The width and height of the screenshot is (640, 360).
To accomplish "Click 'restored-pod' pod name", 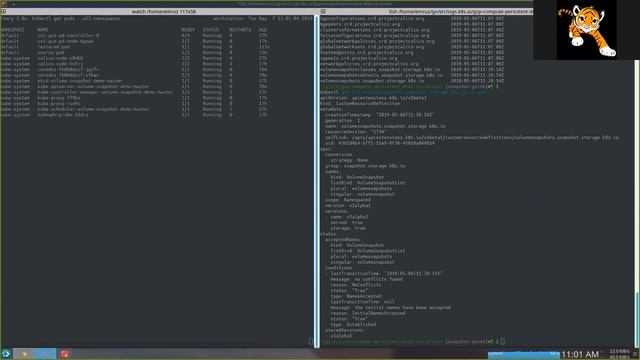I will click(53, 47).
